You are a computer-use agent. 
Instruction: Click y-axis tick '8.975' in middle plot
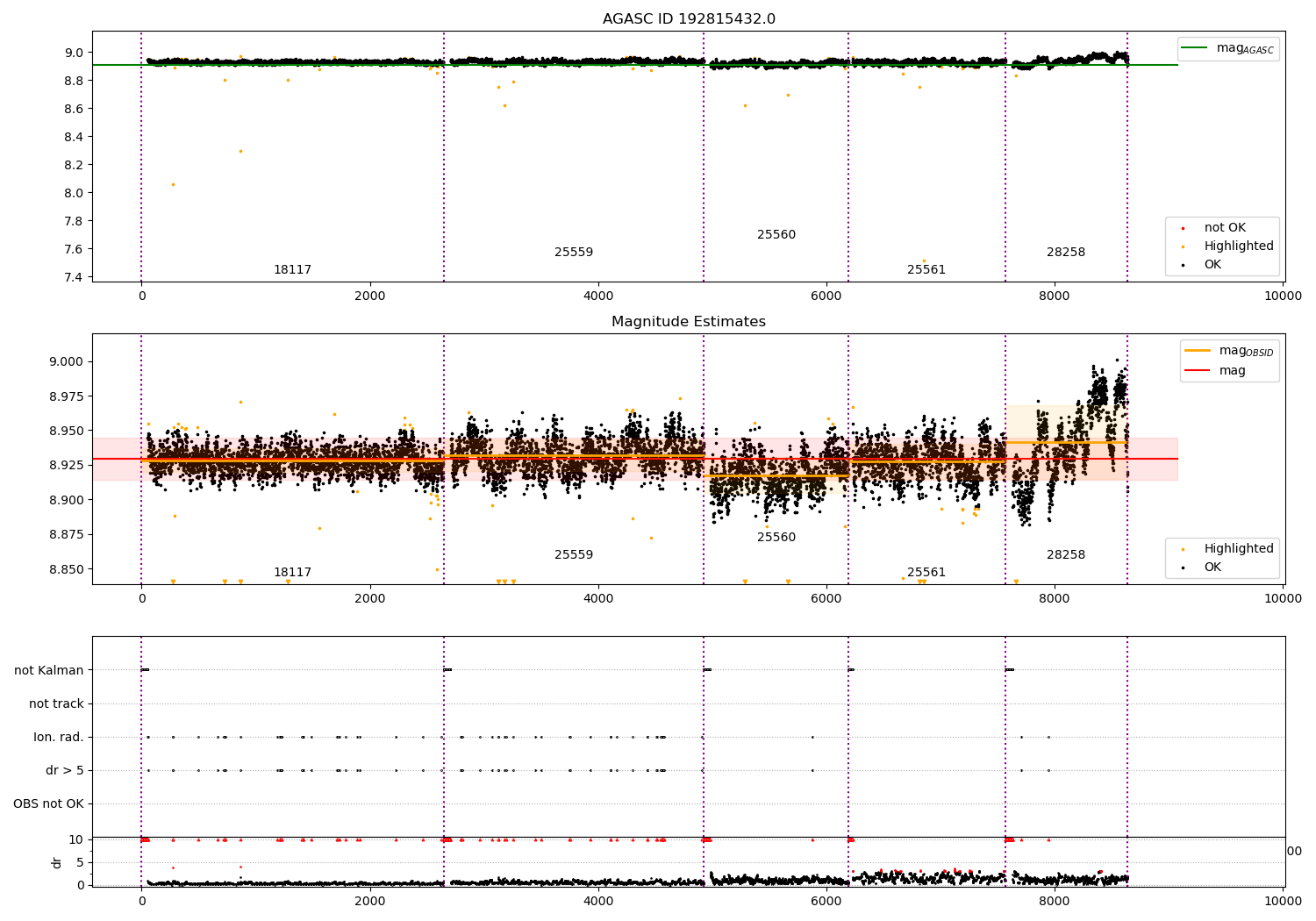[67, 396]
